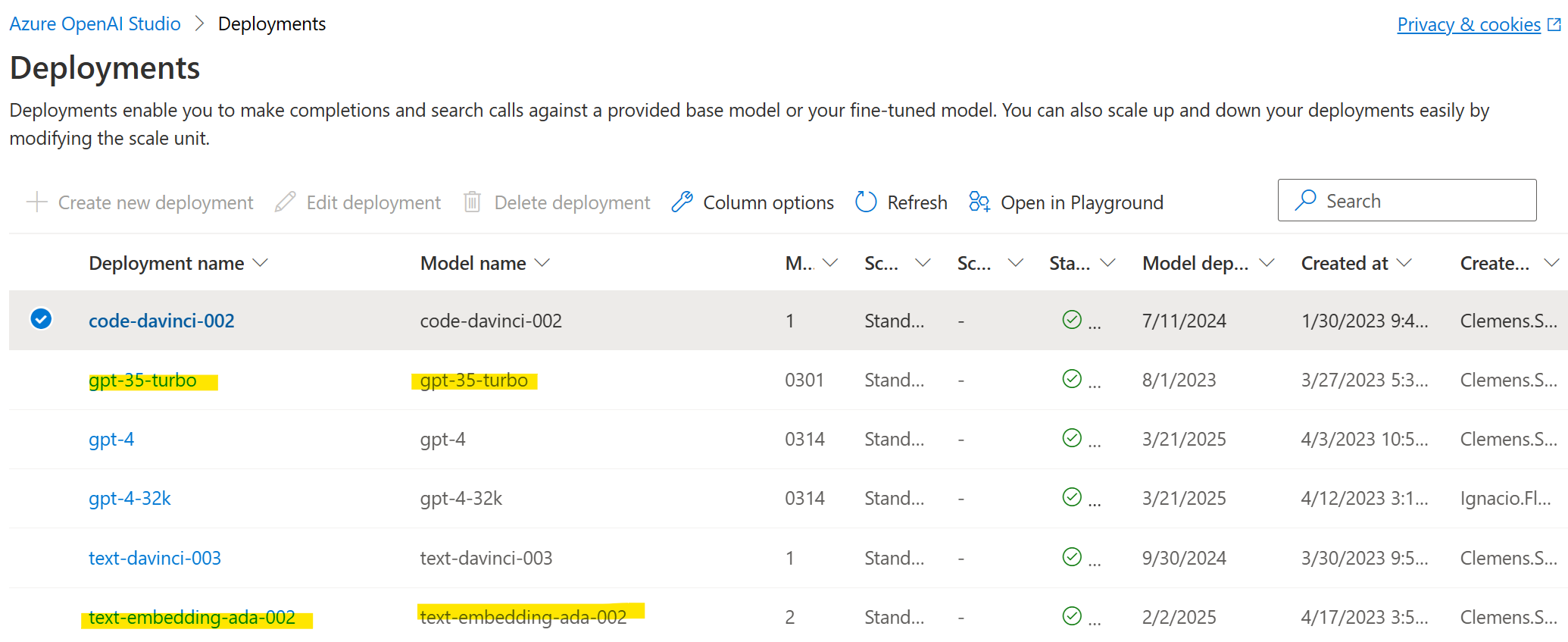Click Deployment name column header text
1568x642 pixels.
tap(166, 263)
